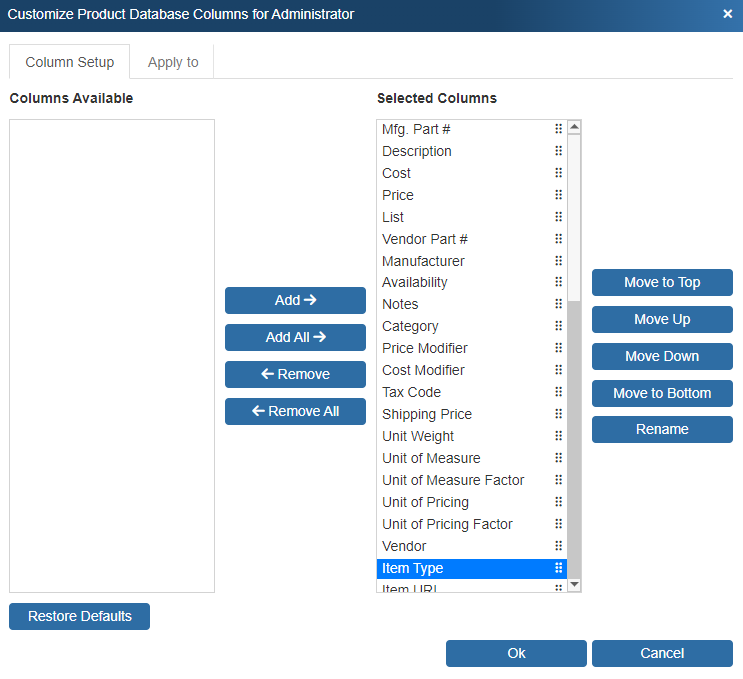Click the drag handle next to Description
Viewport: 743px width, 679px height.
tap(558, 151)
